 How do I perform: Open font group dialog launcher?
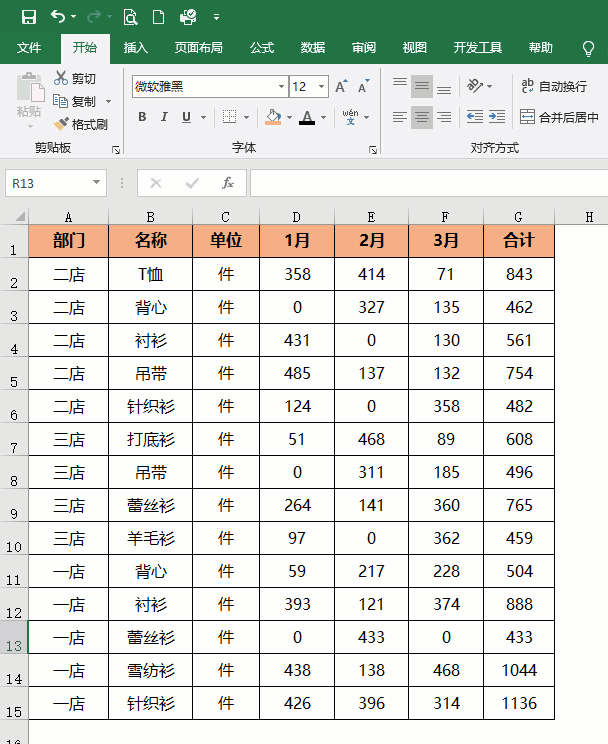[373, 150]
